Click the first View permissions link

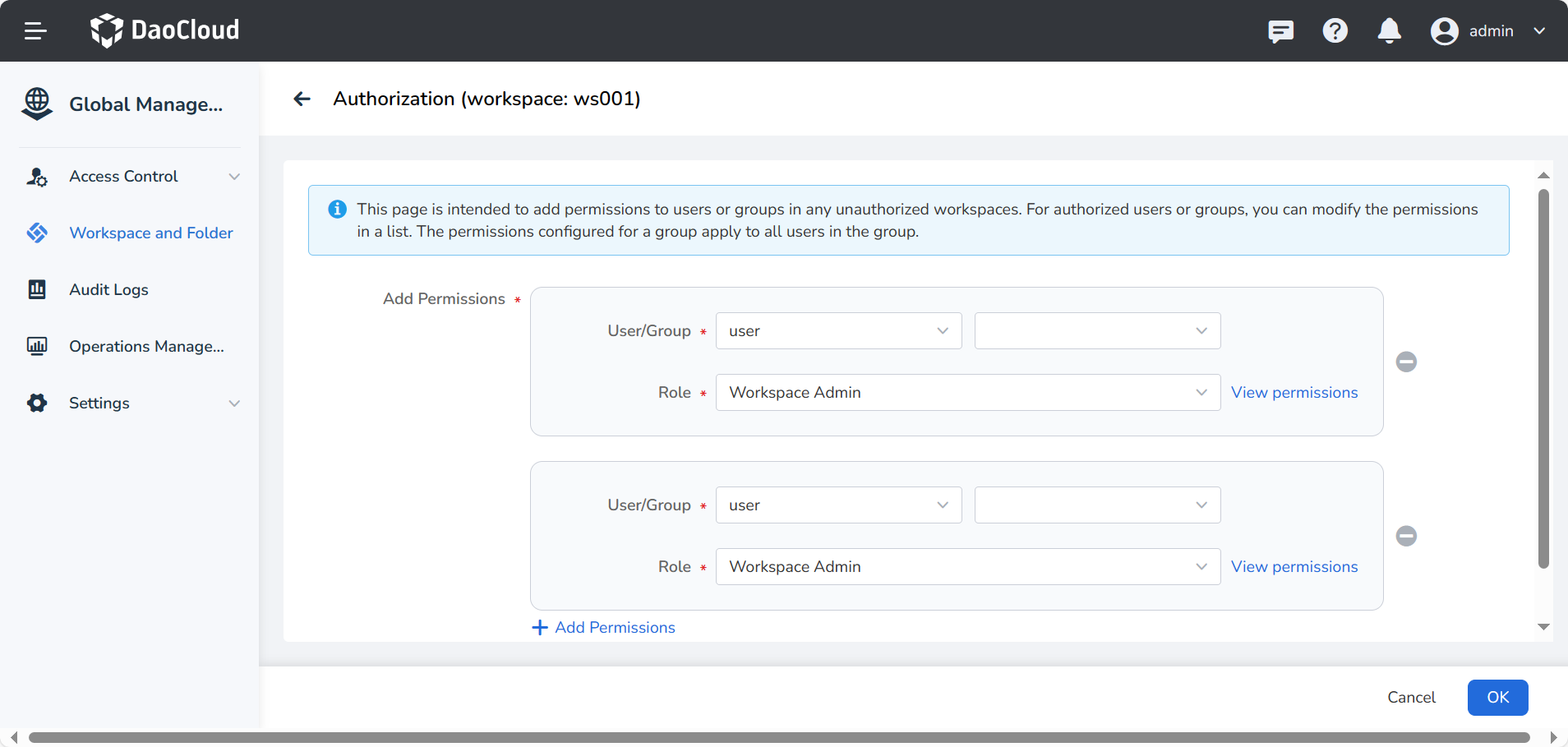tap(1294, 393)
